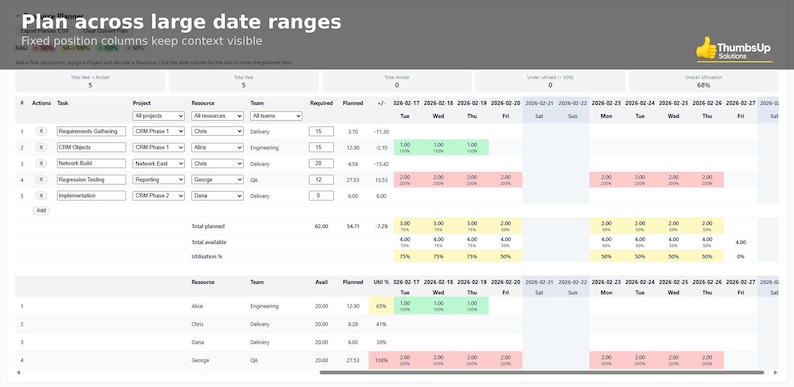
Task: Open project dropdown for CRM Objects task
Action: pos(158,147)
